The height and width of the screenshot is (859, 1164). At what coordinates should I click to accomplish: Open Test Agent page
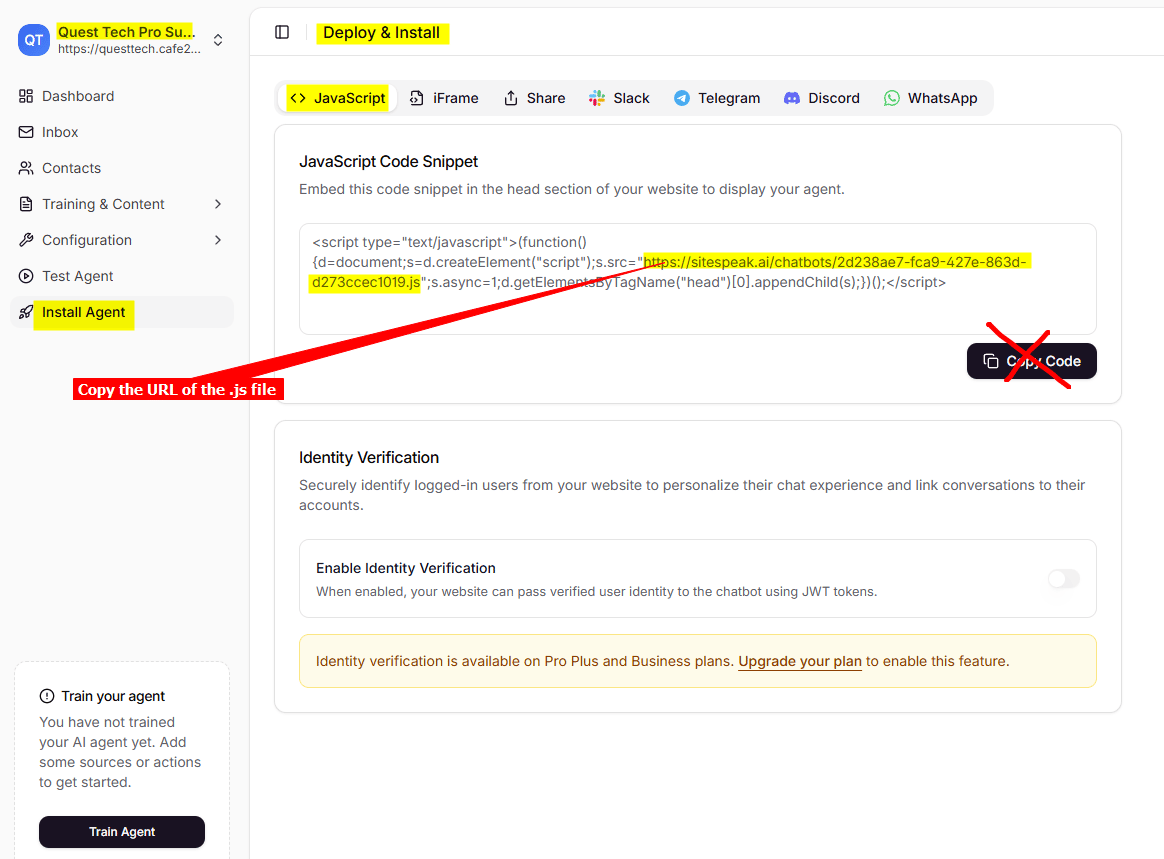tap(122, 276)
